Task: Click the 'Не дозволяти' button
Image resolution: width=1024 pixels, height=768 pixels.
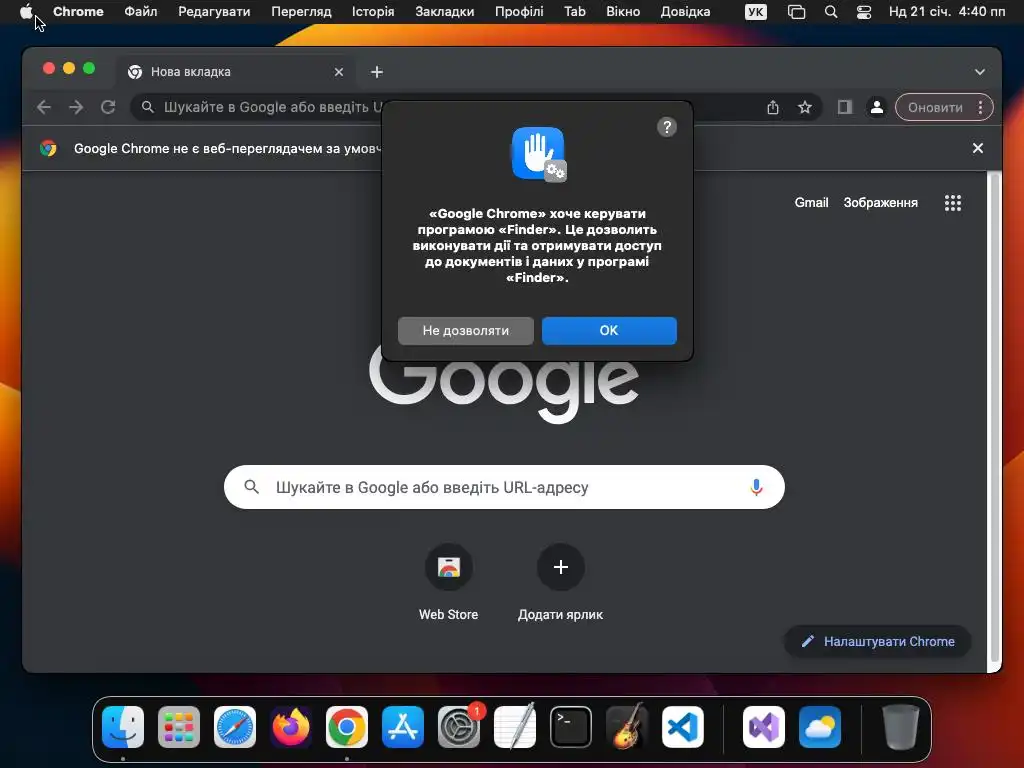Action: point(466,330)
